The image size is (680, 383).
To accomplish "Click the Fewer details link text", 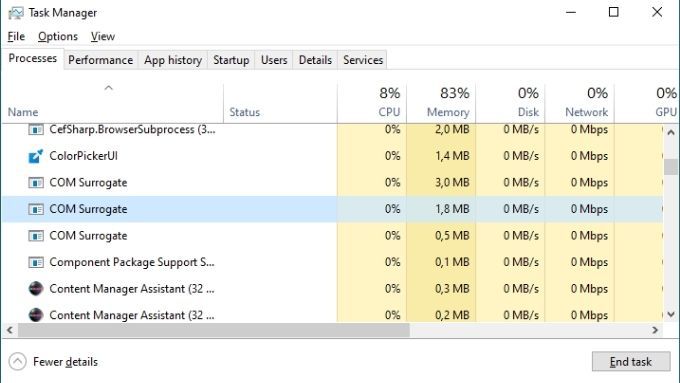I will pos(65,362).
